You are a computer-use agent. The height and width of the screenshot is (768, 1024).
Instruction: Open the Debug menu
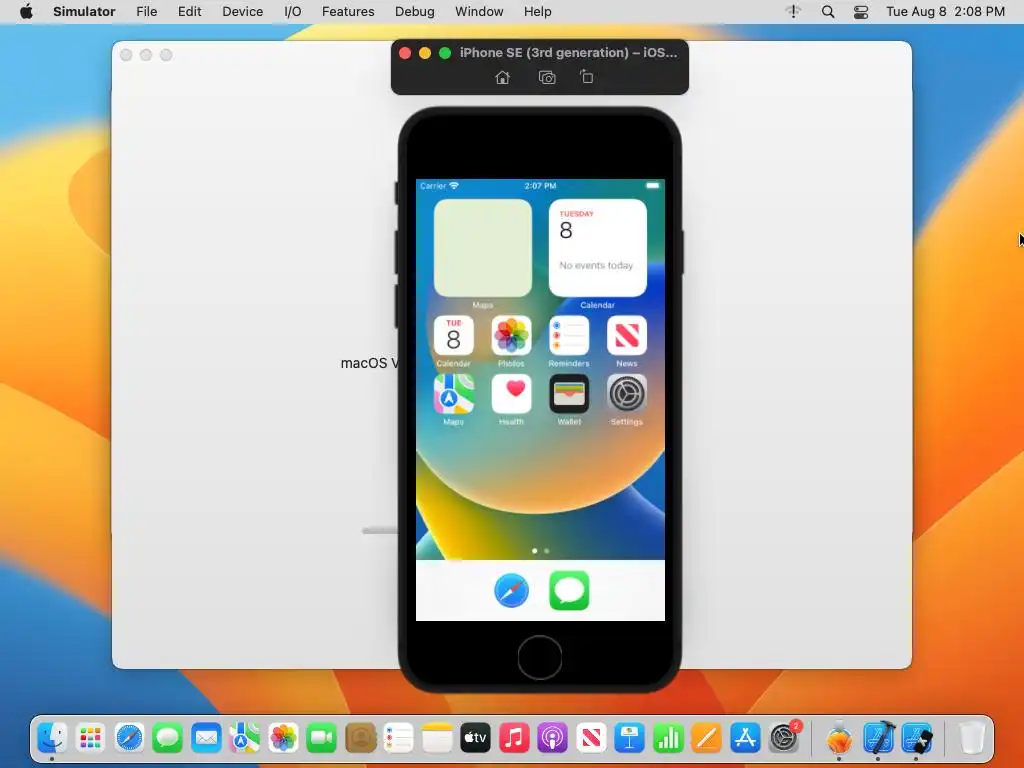(415, 12)
